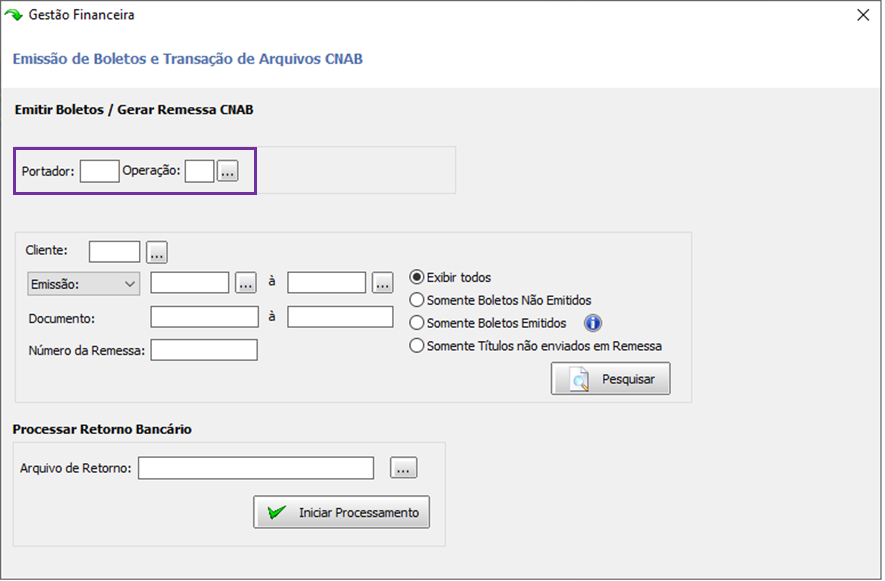Click the first Documento range field
Image resolution: width=885 pixels, height=581 pixels.
(204, 317)
